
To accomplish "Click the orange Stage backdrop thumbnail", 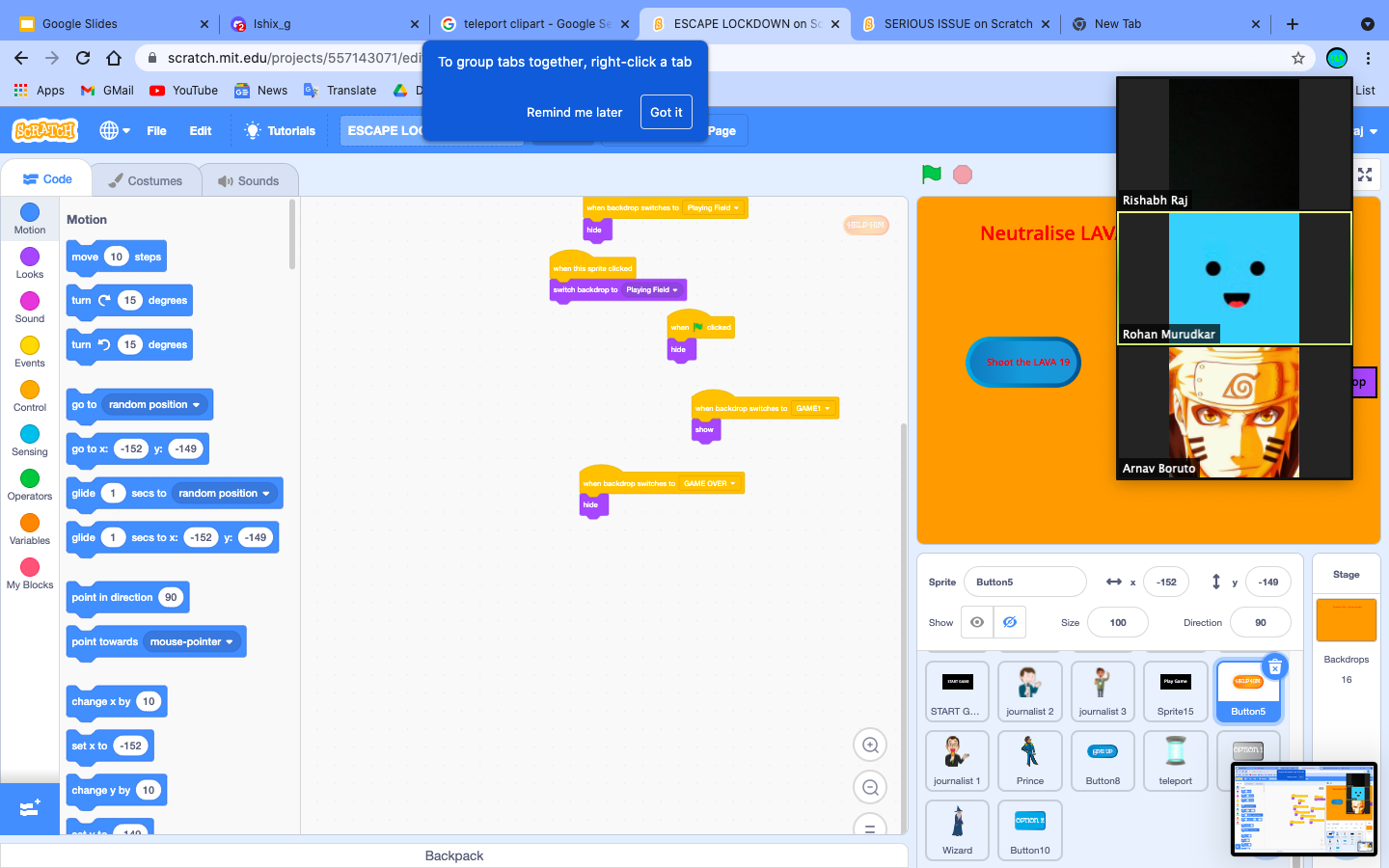I will point(1347,619).
